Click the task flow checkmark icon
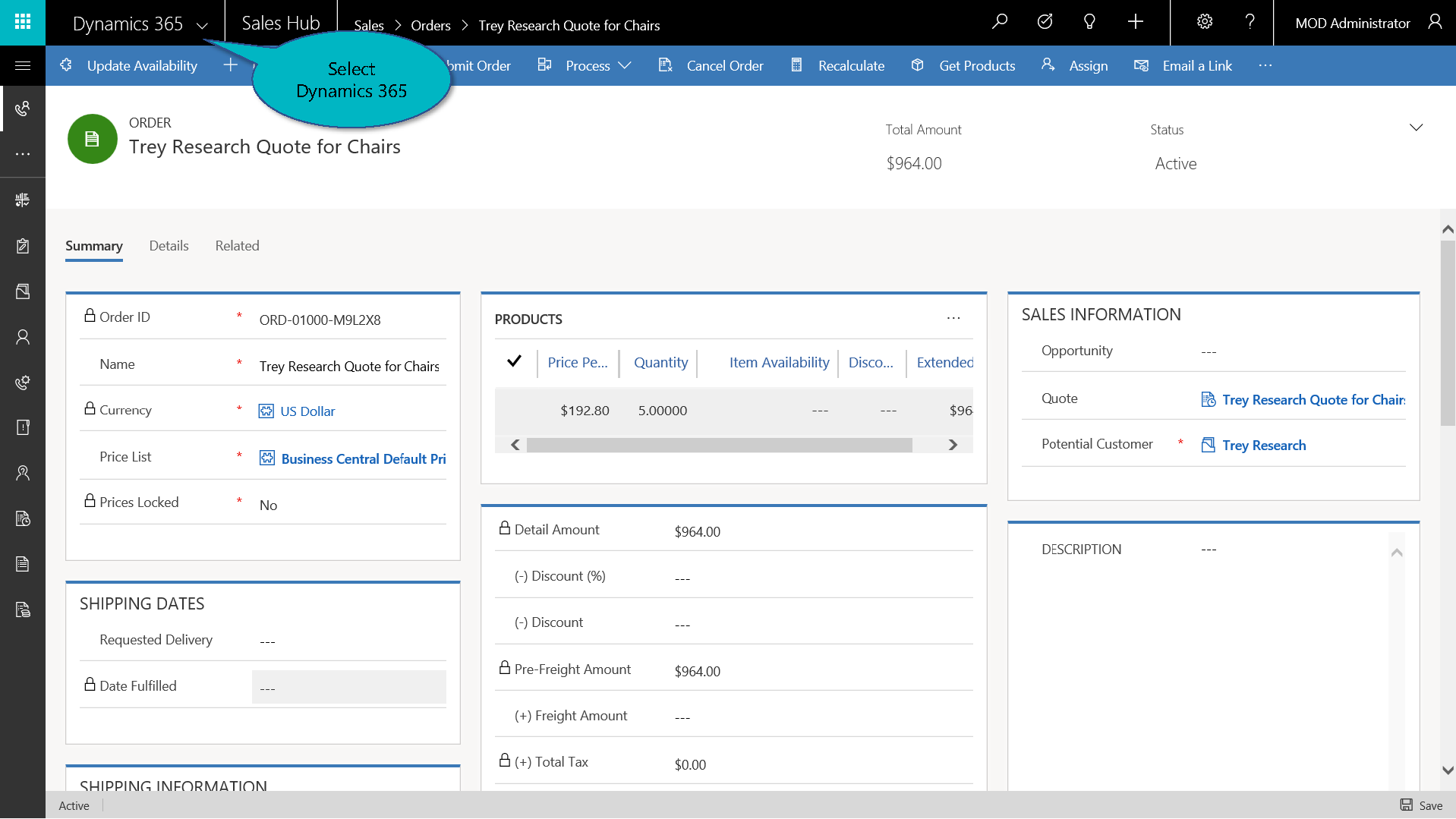The image size is (1456, 819). pos(1045,22)
